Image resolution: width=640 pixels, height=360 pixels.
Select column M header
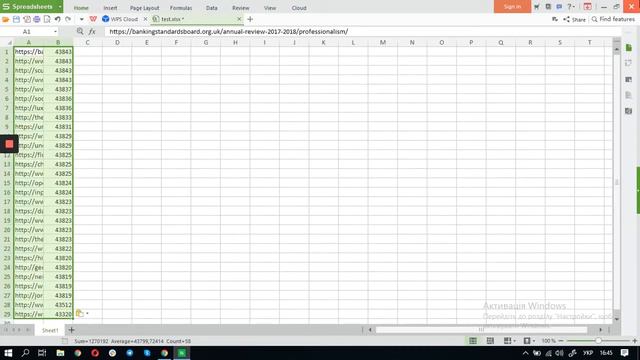point(383,42)
